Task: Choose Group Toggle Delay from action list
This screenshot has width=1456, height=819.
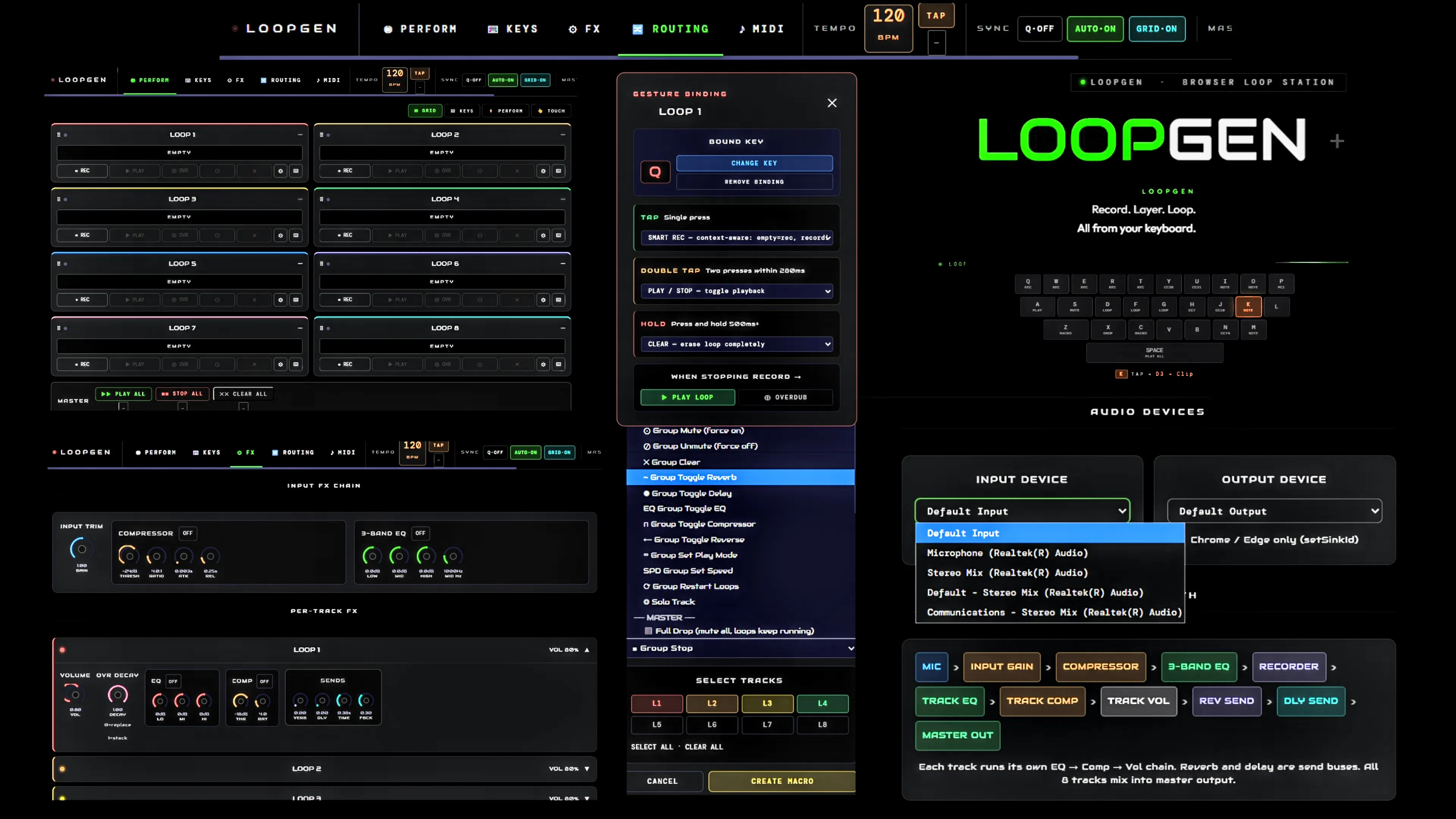Action: (741, 493)
